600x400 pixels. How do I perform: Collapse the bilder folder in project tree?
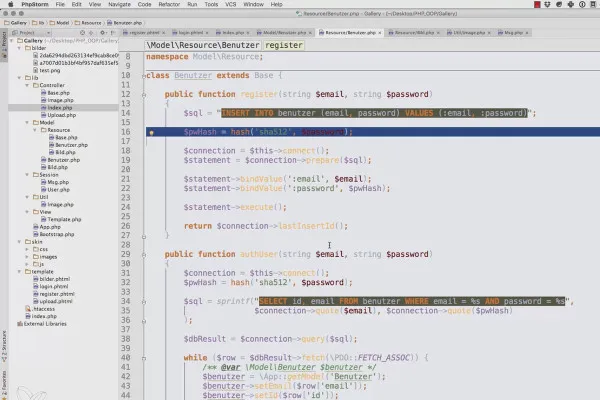point(19,48)
